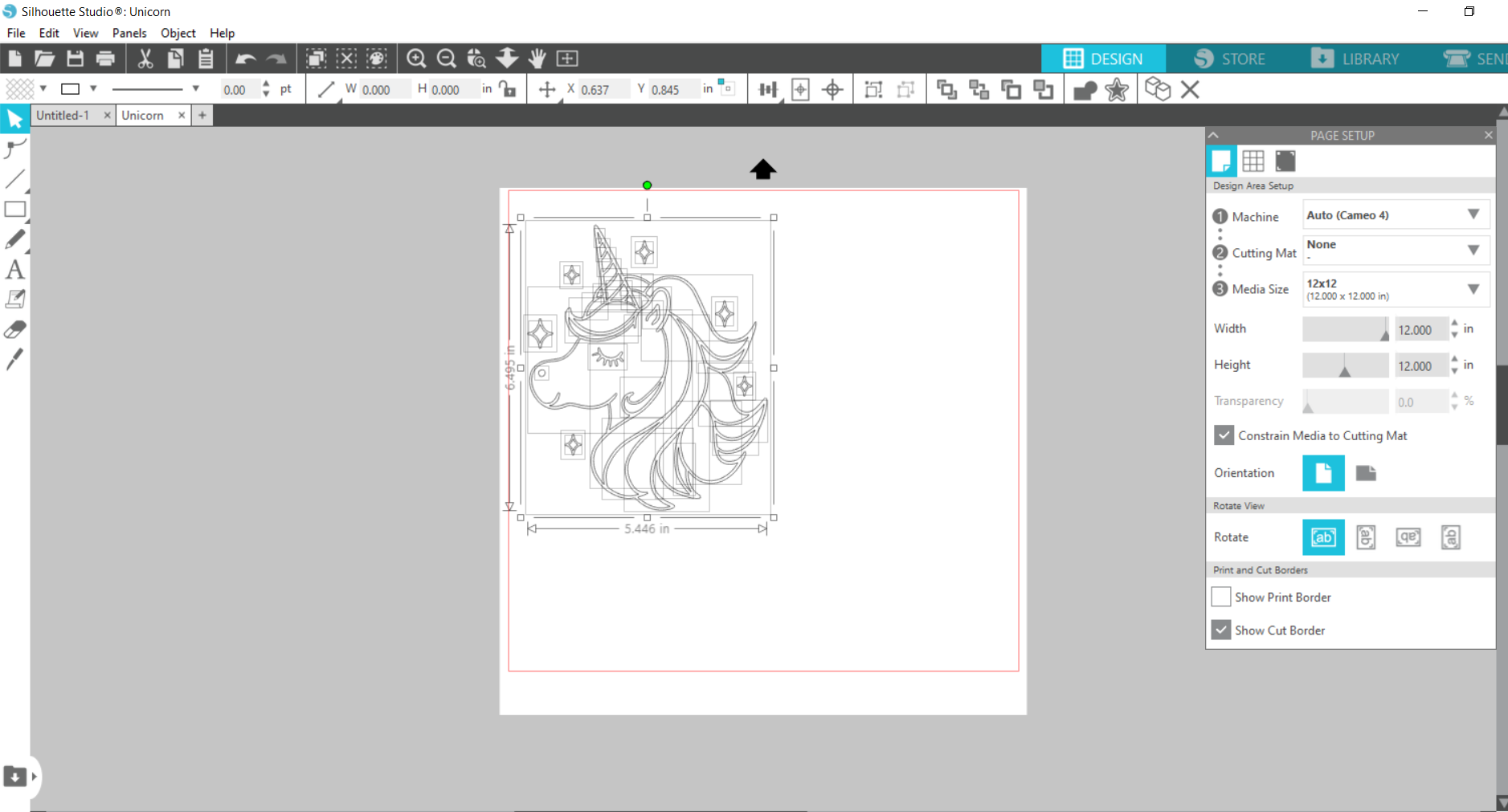Screen dimensions: 1508x812
Task: Click the Fit to Window icon
Action: pyautogui.click(x=567, y=58)
